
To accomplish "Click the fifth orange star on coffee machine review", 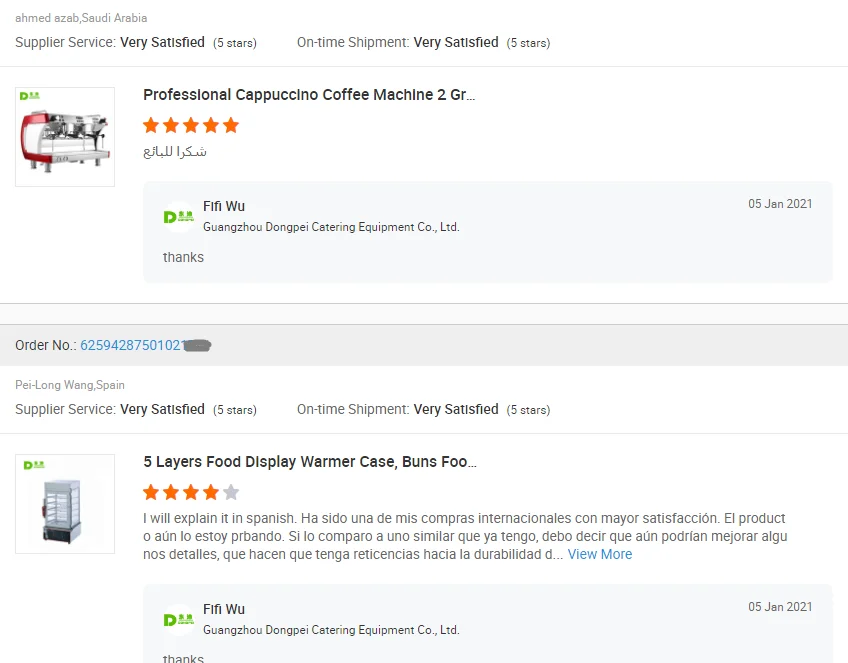I will (x=231, y=125).
